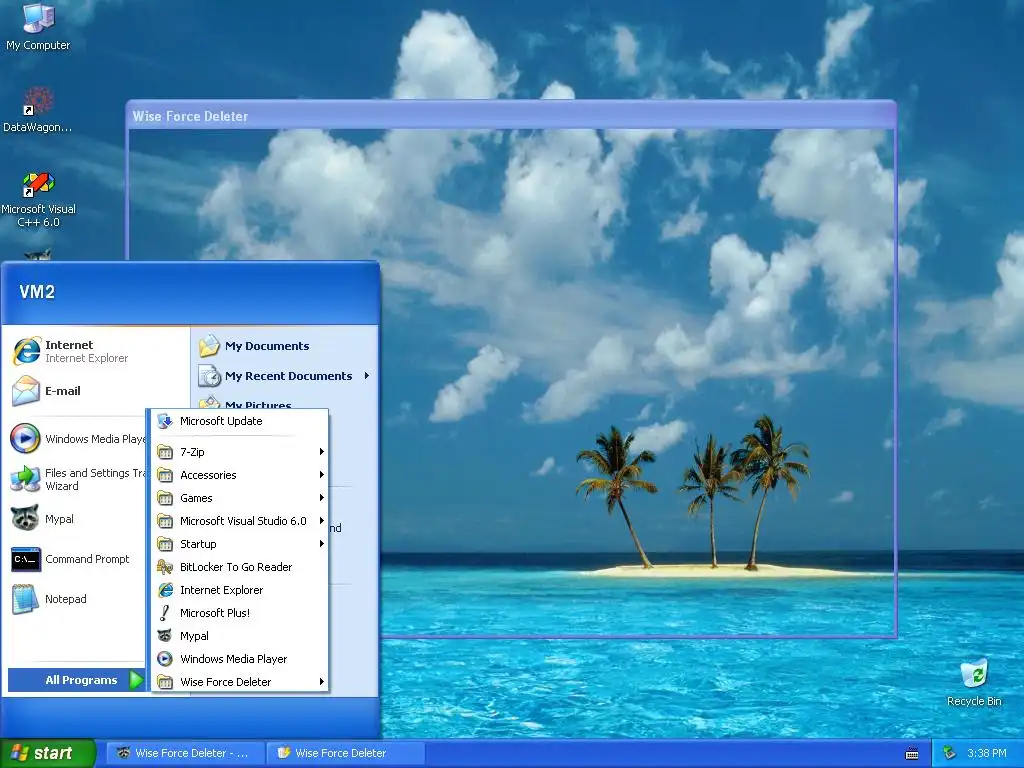Expand My Recent Documents submenu arrow
This screenshot has height=768, width=1024.
tap(367, 376)
